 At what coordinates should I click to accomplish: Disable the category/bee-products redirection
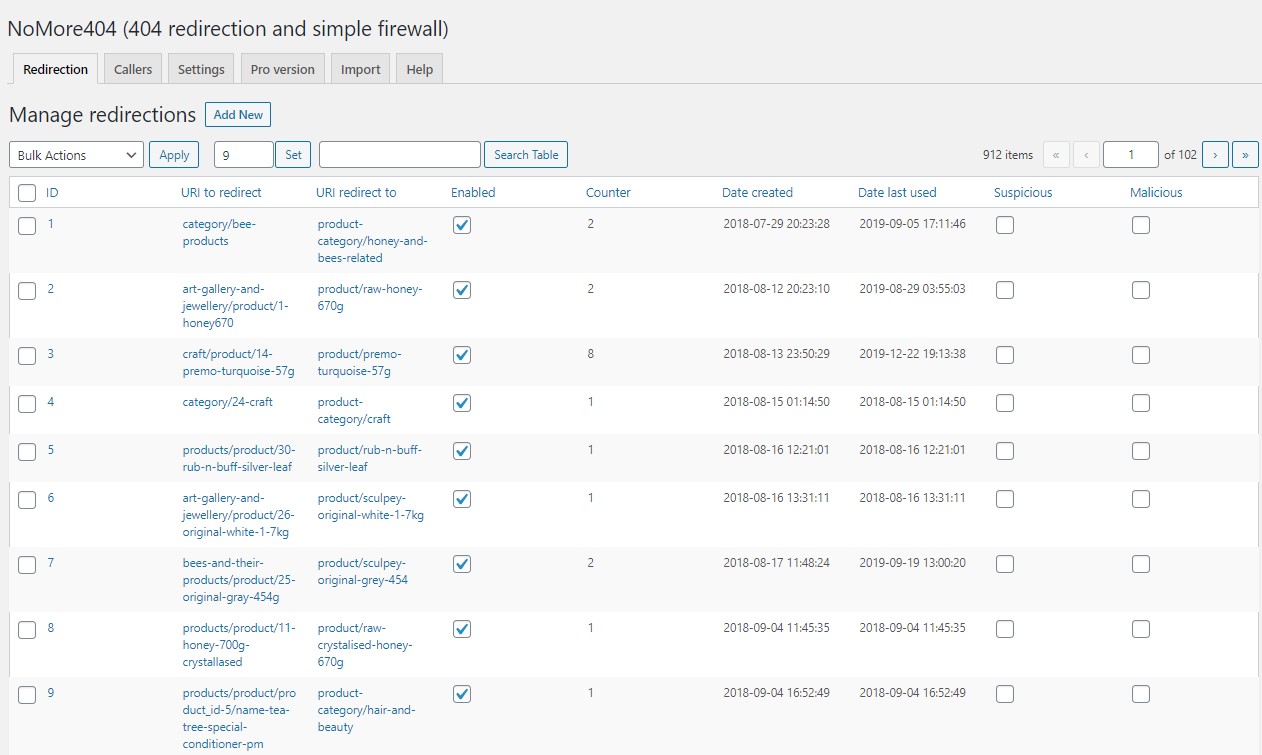click(x=462, y=225)
